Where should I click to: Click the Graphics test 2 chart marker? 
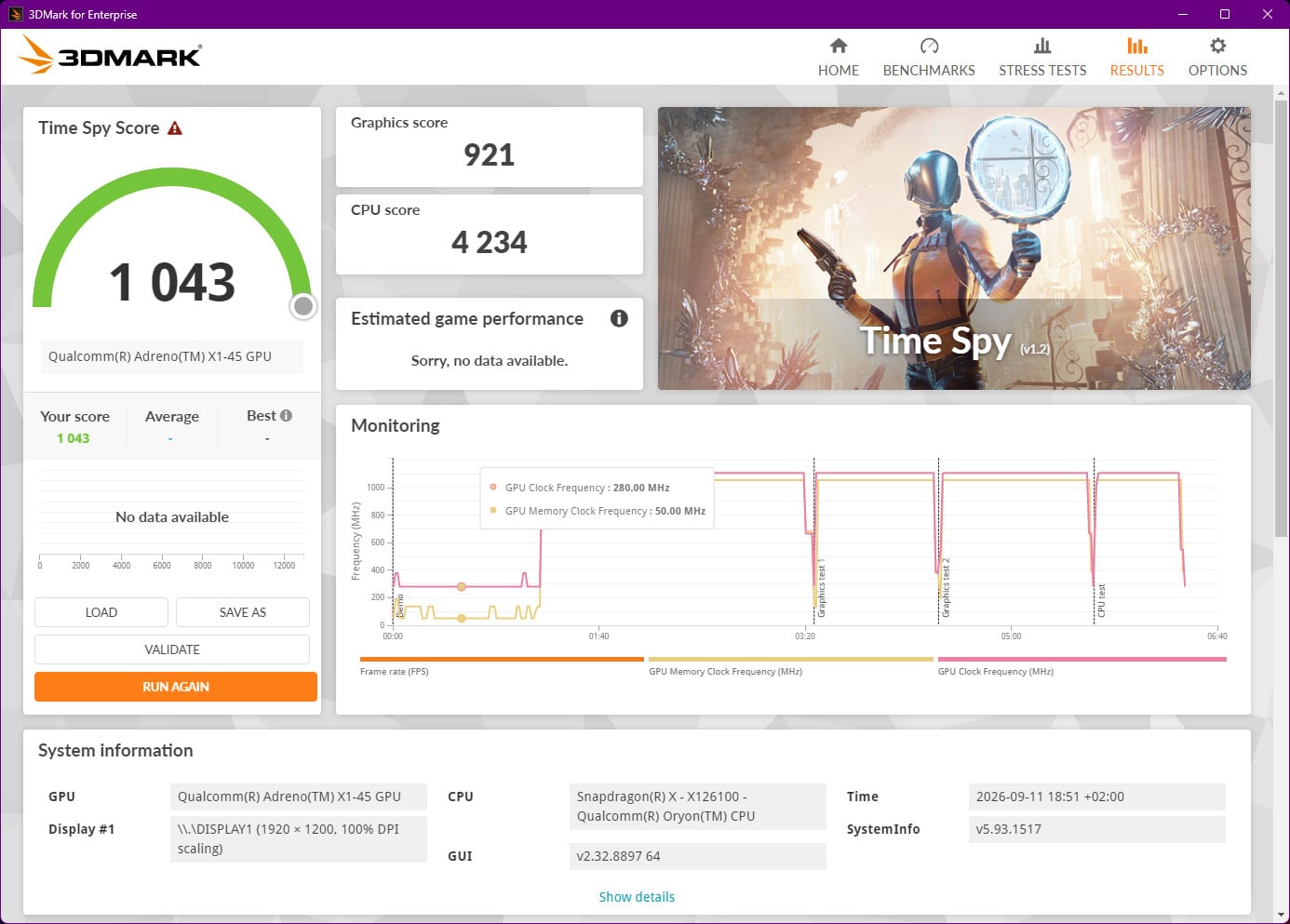tap(946, 588)
